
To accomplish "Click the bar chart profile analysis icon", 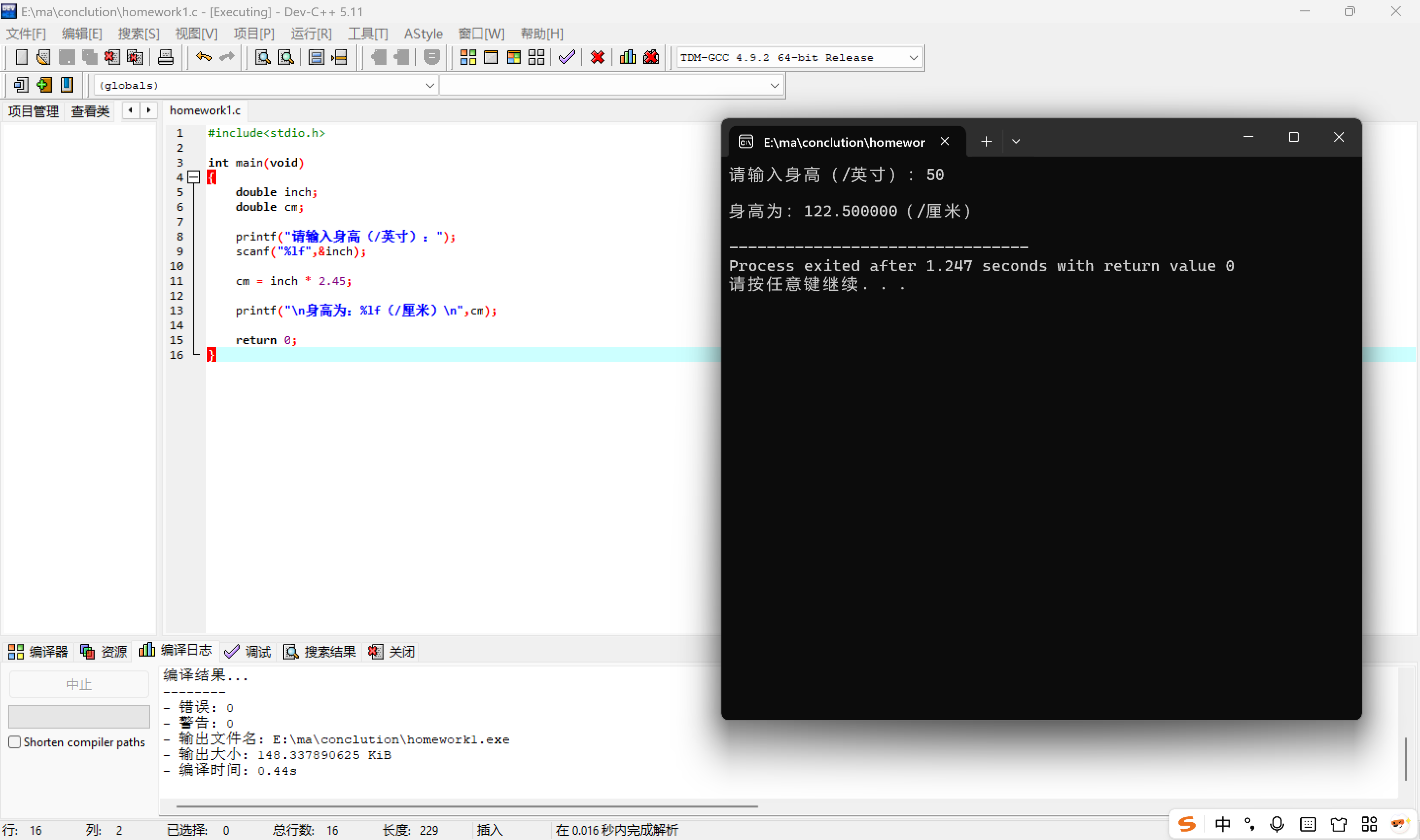I will 628,57.
